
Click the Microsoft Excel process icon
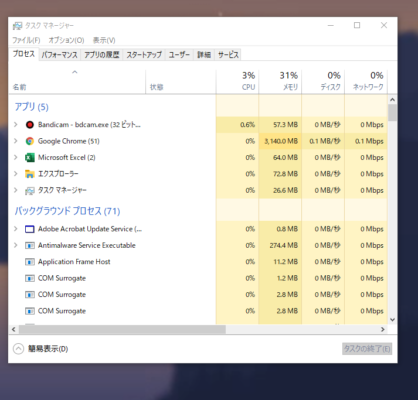coord(30,157)
